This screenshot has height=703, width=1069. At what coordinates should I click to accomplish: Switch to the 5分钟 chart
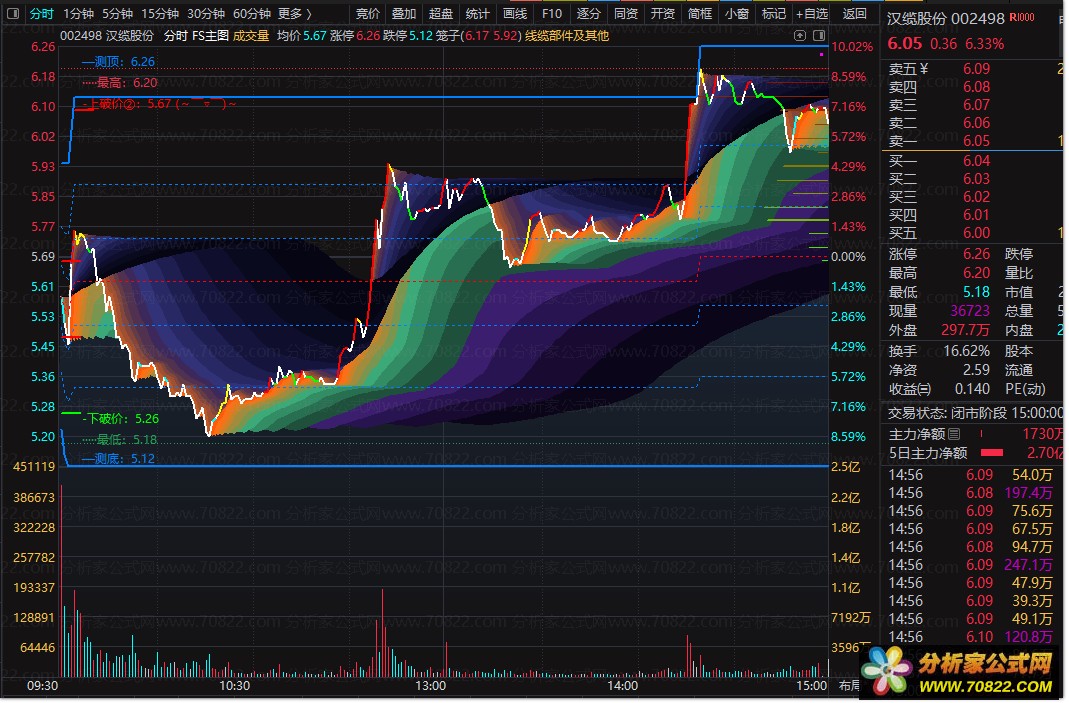[117, 14]
